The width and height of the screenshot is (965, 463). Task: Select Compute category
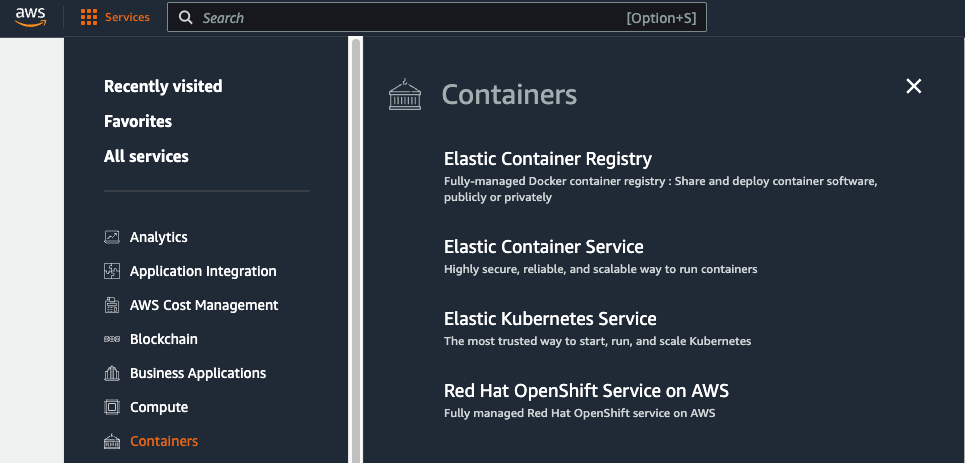159,407
